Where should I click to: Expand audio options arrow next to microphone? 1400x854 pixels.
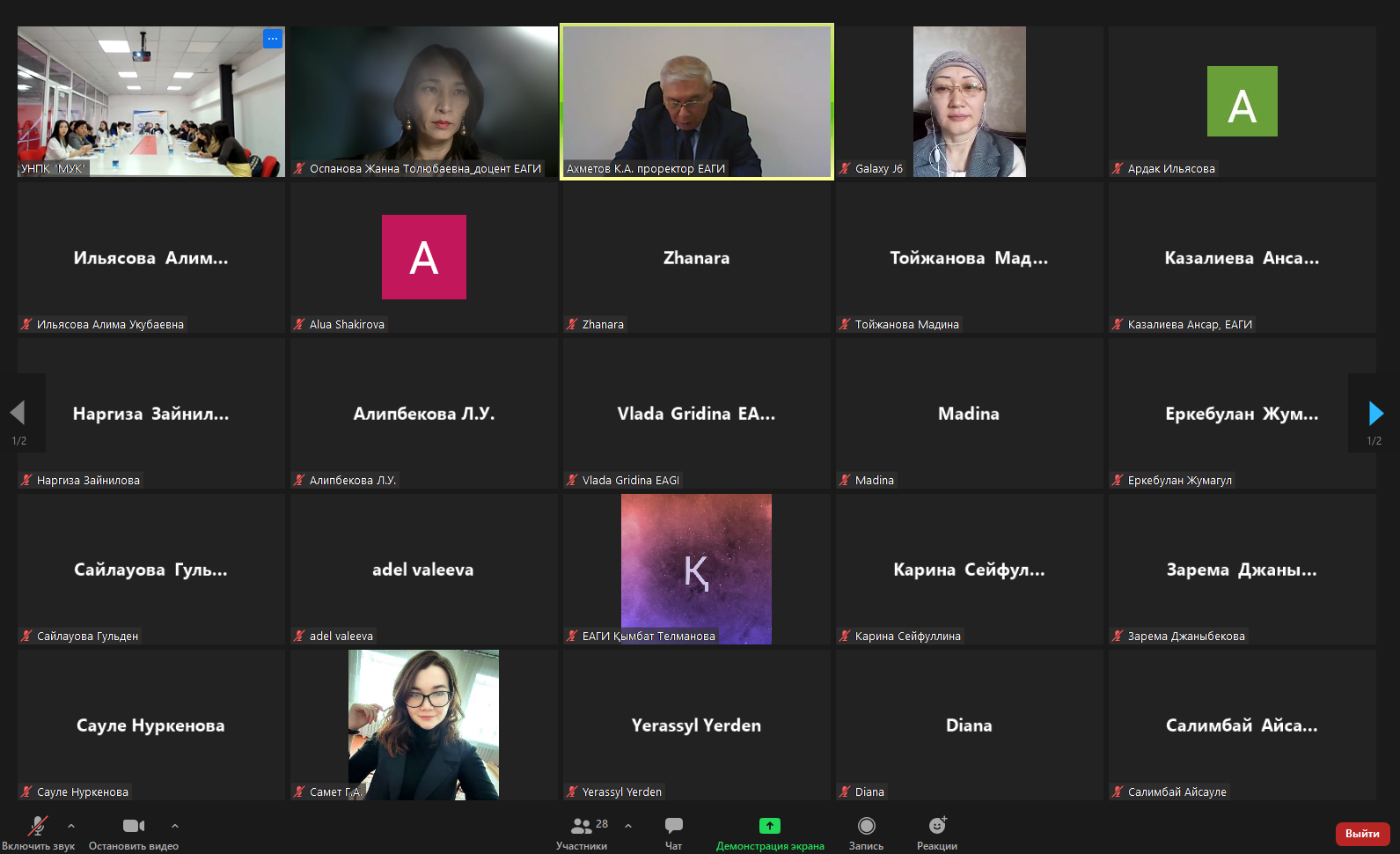click(71, 826)
